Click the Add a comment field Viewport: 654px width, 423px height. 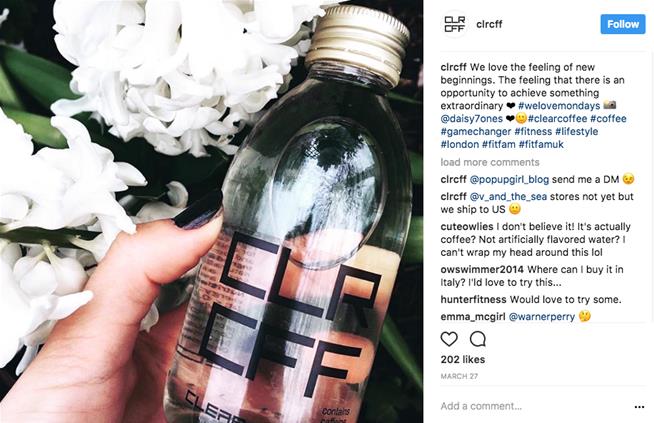pyautogui.click(x=534, y=406)
